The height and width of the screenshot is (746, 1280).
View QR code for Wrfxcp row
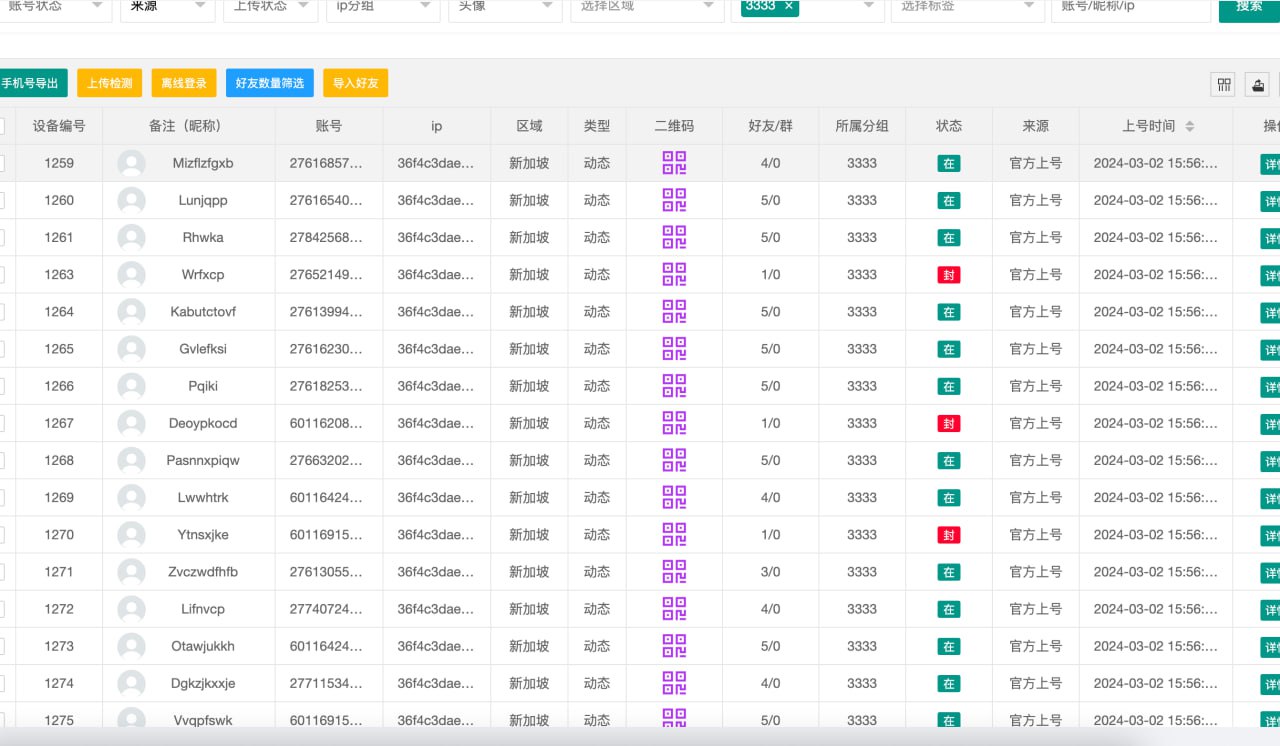pyautogui.click(x=674, y=274)
